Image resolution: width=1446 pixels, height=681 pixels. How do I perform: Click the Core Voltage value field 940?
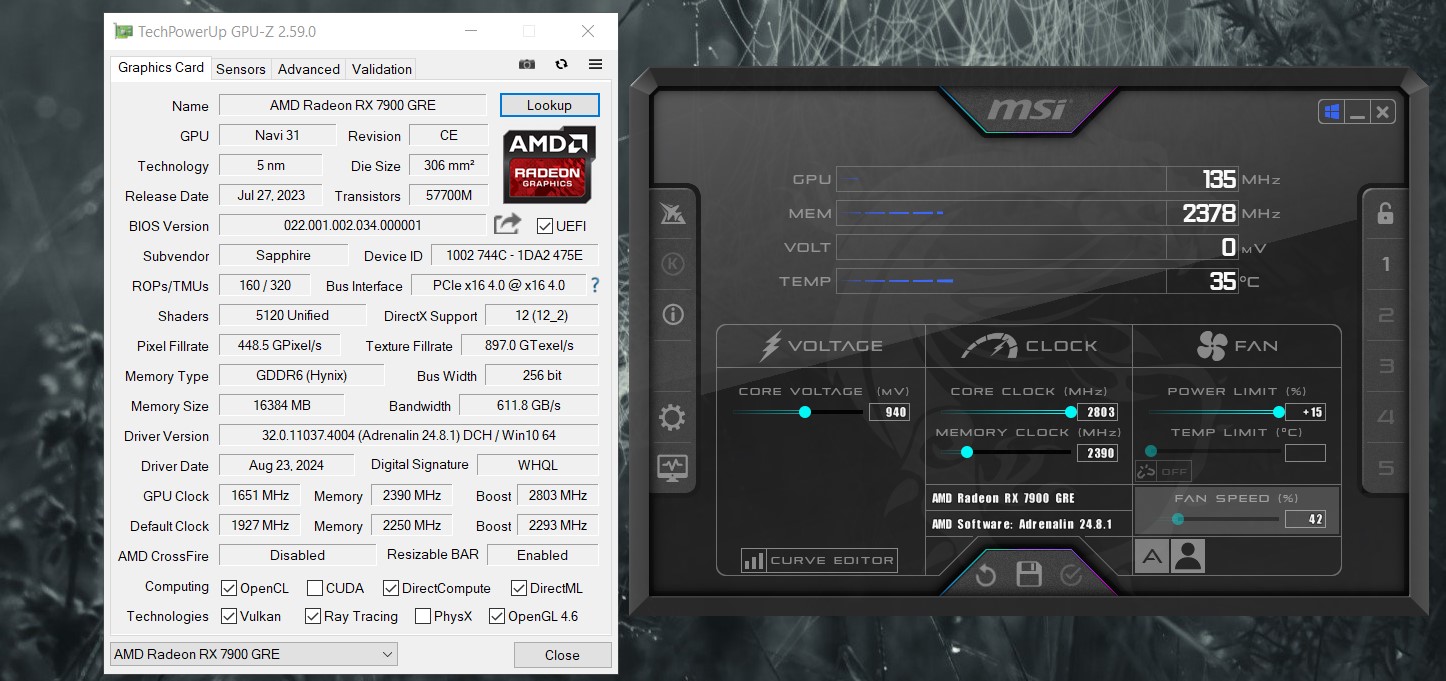[x=889, y=412]
